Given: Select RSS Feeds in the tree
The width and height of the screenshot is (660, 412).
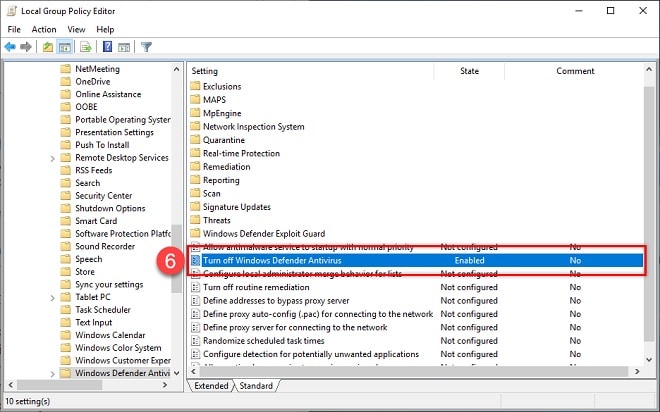Looking at the screenshot, I should pyautogui.click(x=93, y=170).
